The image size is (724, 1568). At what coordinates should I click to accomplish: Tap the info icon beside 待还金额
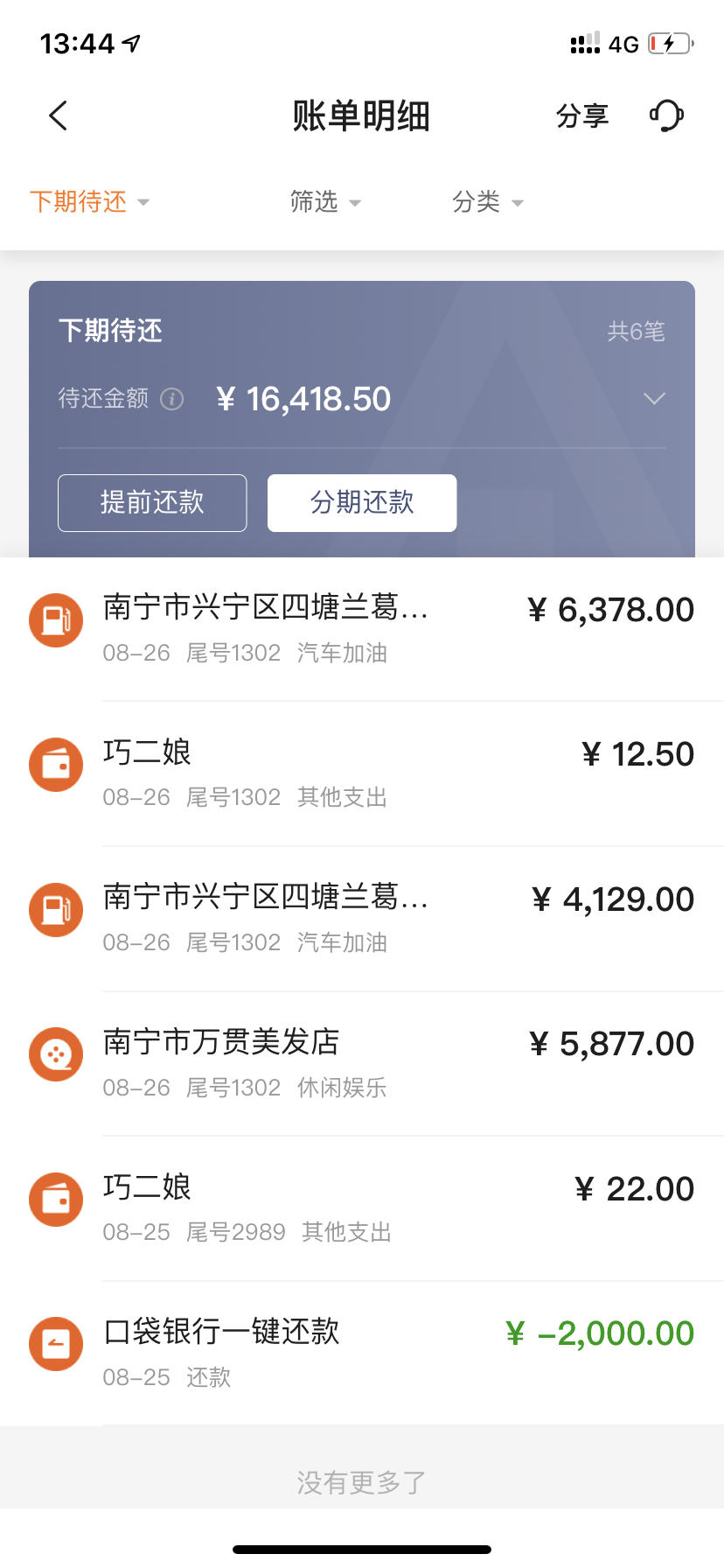172,399
